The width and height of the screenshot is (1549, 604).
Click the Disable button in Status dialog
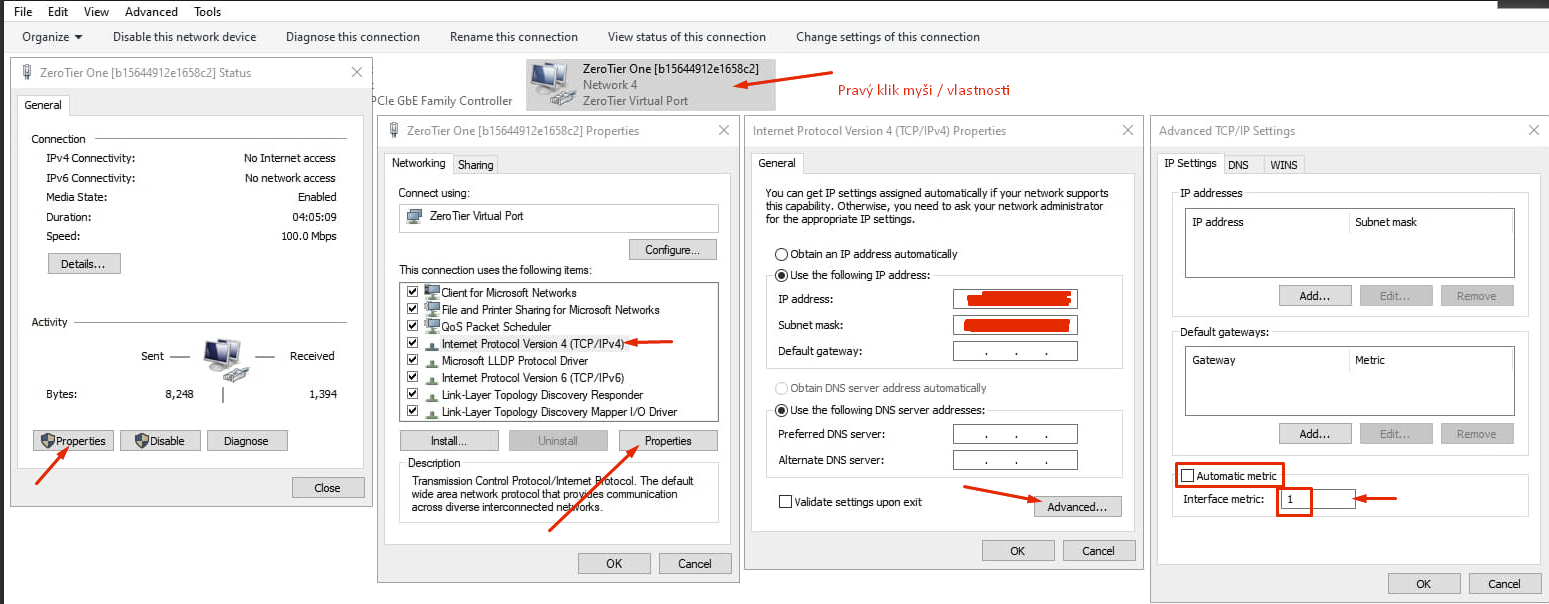160,441
